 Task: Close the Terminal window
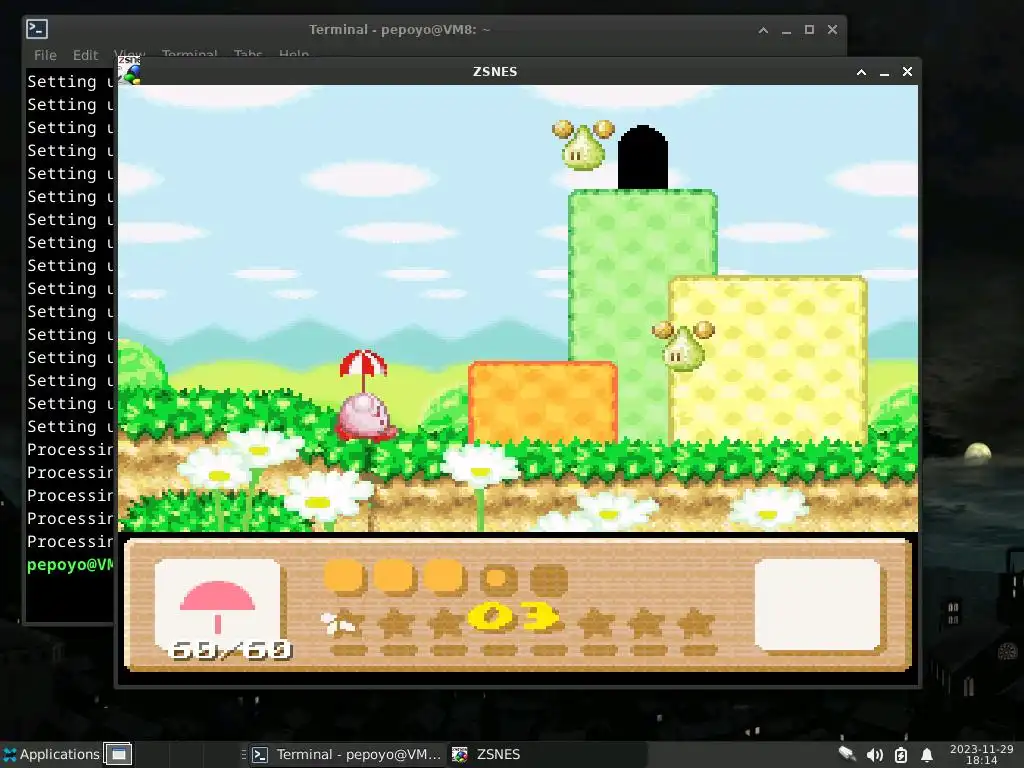832,30
